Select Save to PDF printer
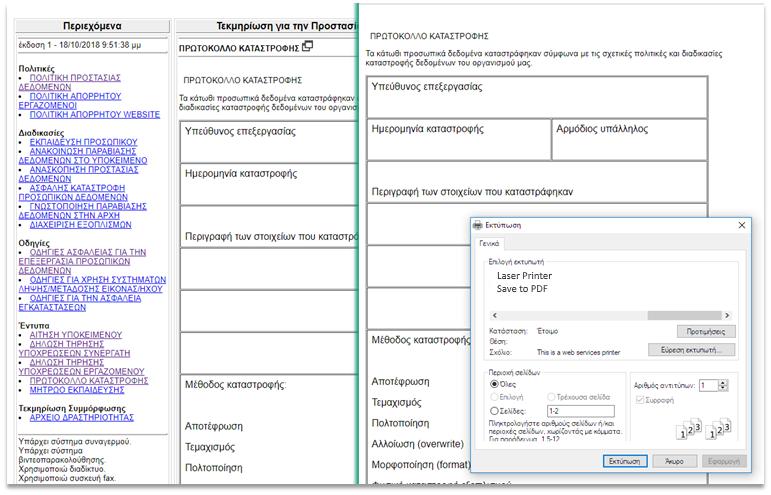 522,289
